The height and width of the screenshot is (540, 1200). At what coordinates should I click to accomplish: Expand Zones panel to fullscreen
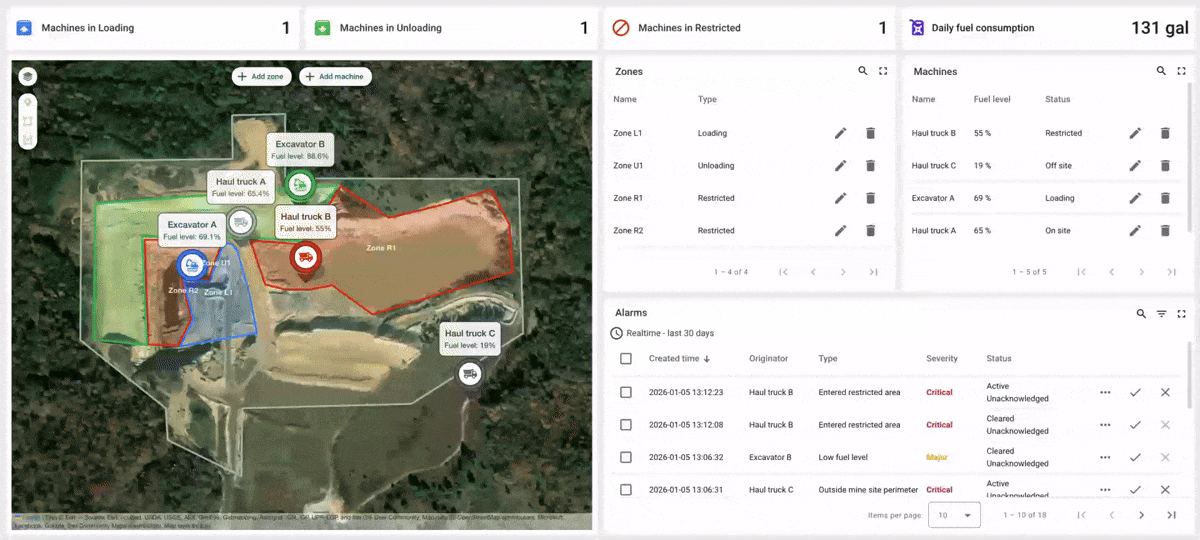(883, 71)
